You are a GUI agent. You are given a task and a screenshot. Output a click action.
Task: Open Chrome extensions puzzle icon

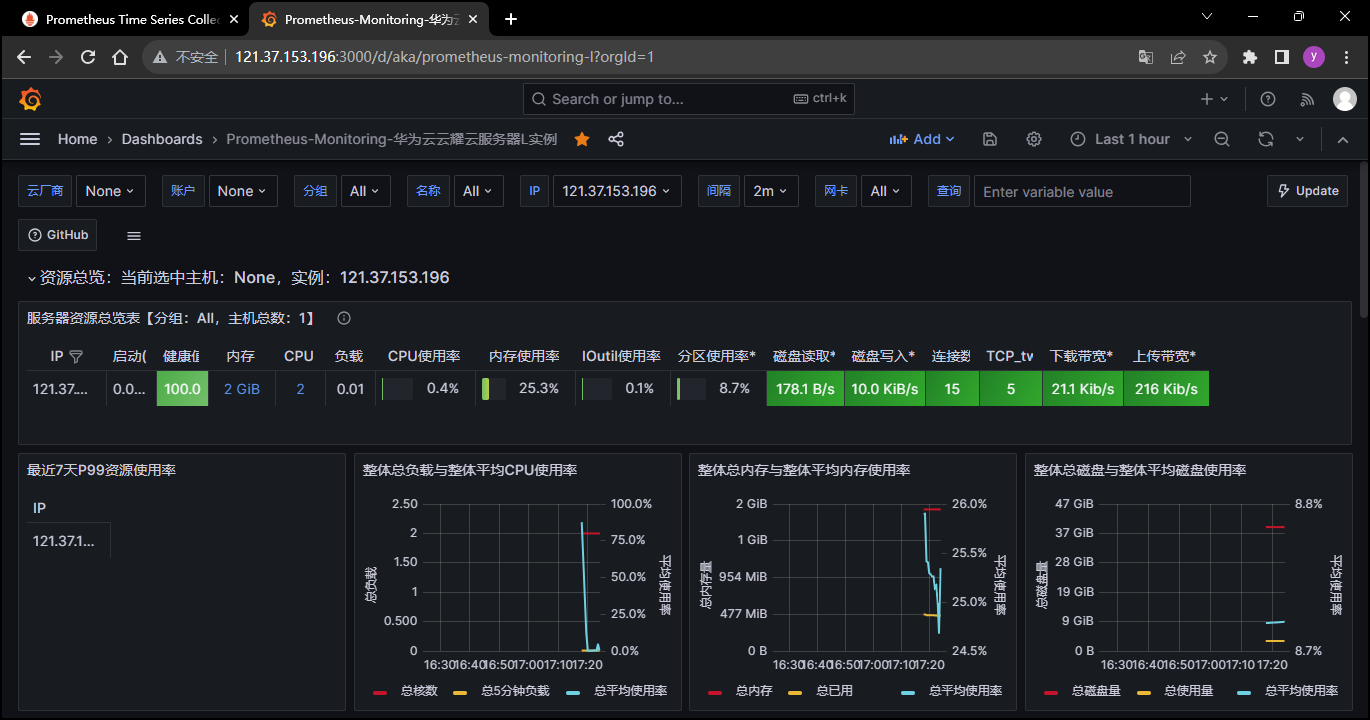coord(1250,57)
